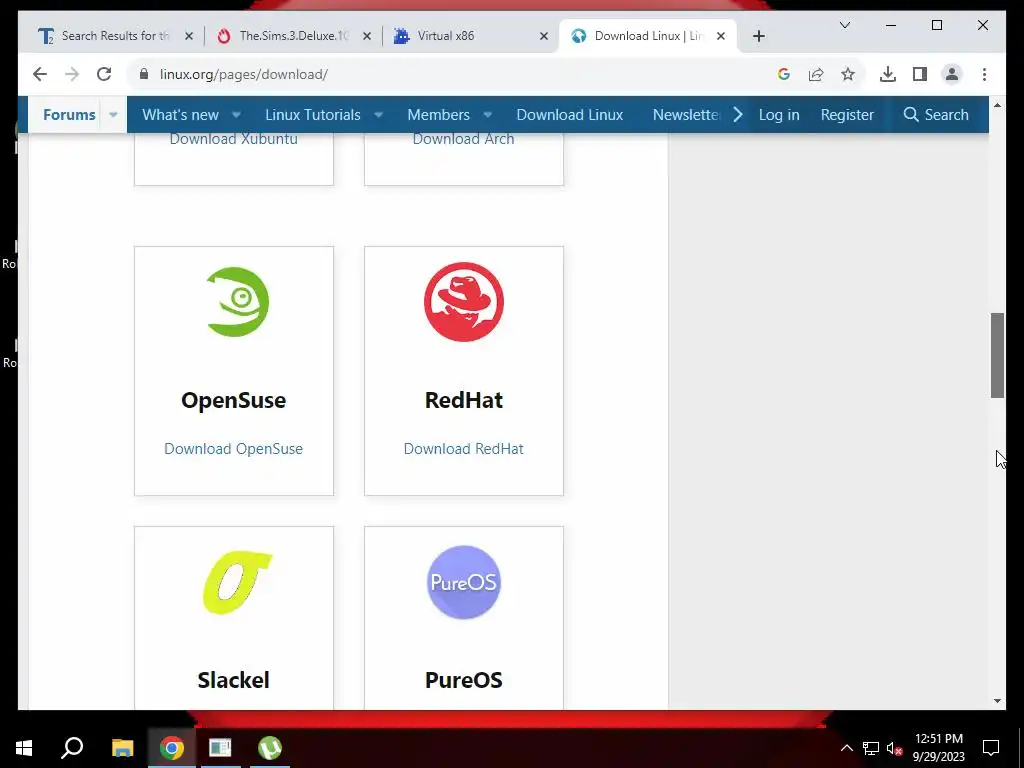Click the RedHat logo image
The width and height of the screenshot is (1024, 768).
tap(464, 302)
